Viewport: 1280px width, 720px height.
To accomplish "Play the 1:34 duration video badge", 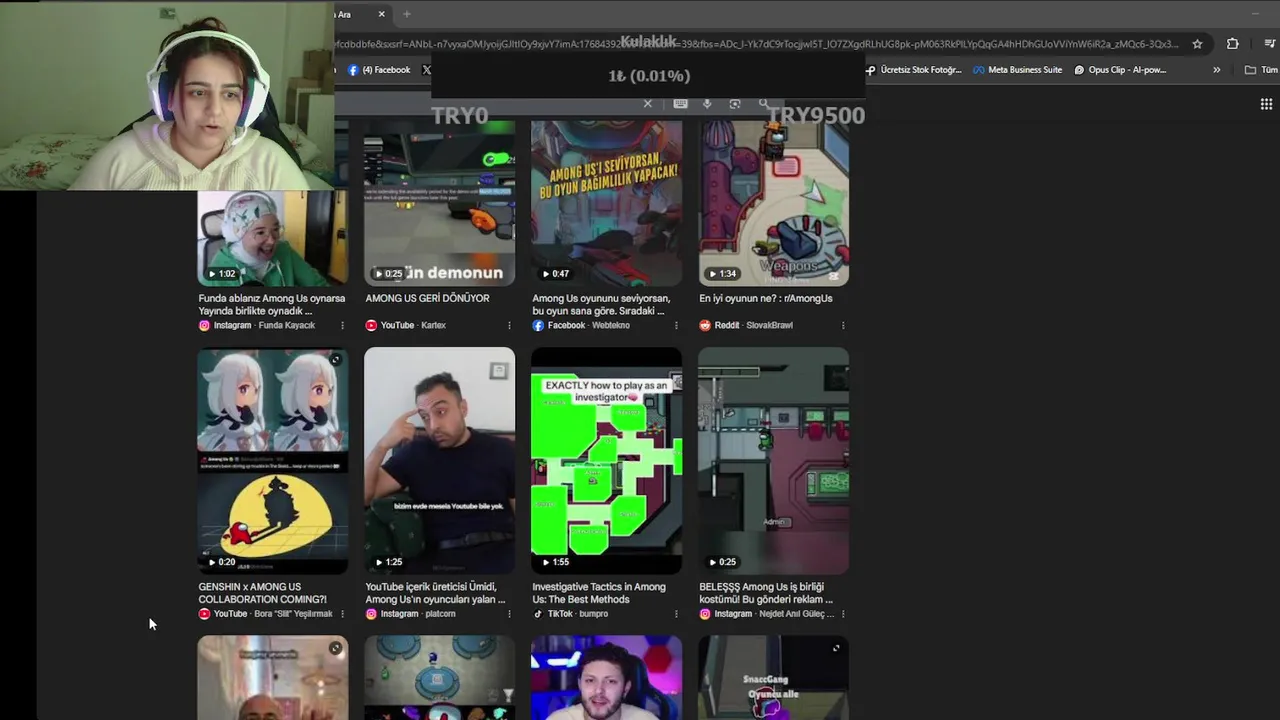I will click(722, 273).
